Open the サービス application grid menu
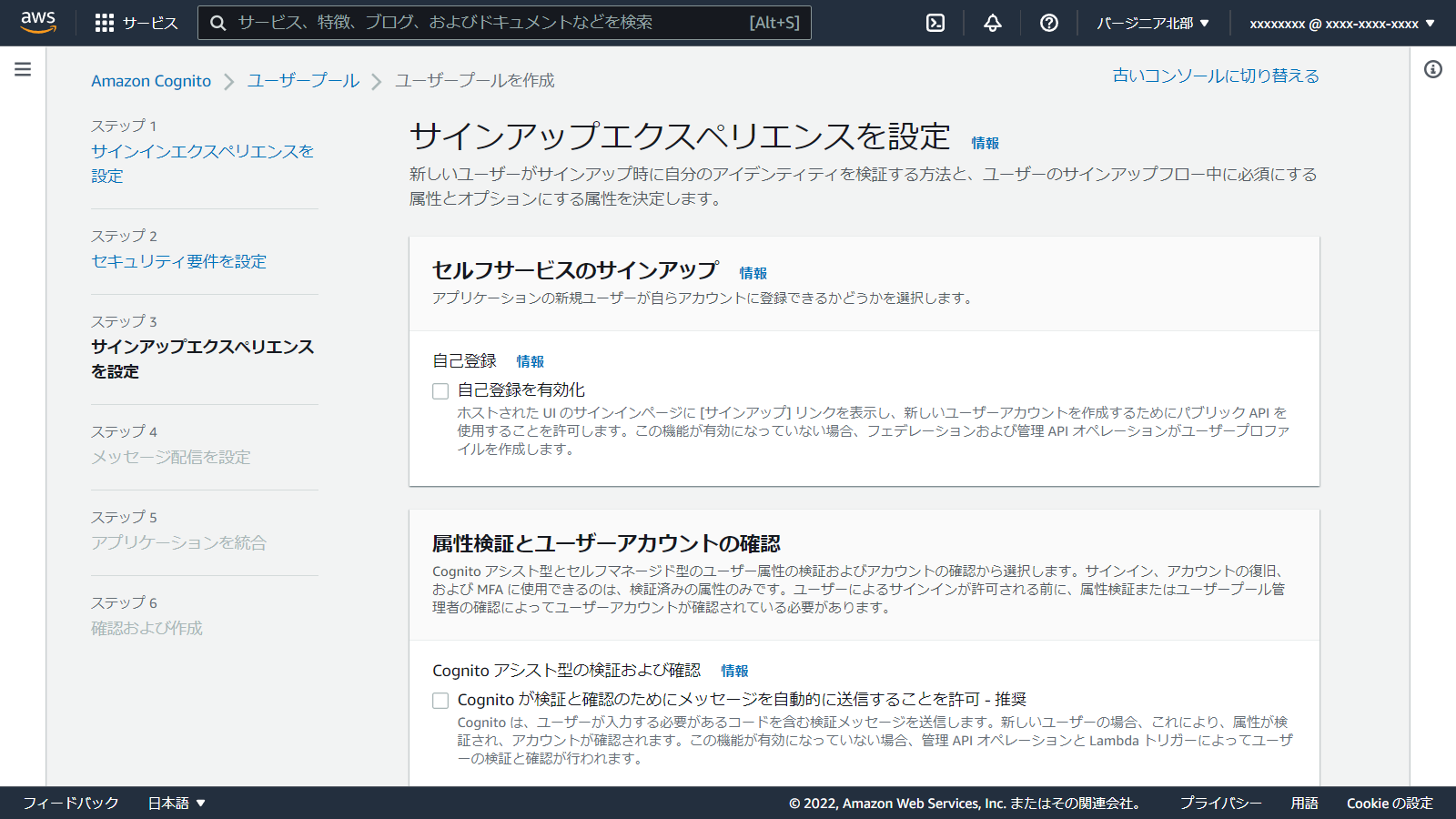Screen dimensions: 1456x819 [x=136, y=23]
